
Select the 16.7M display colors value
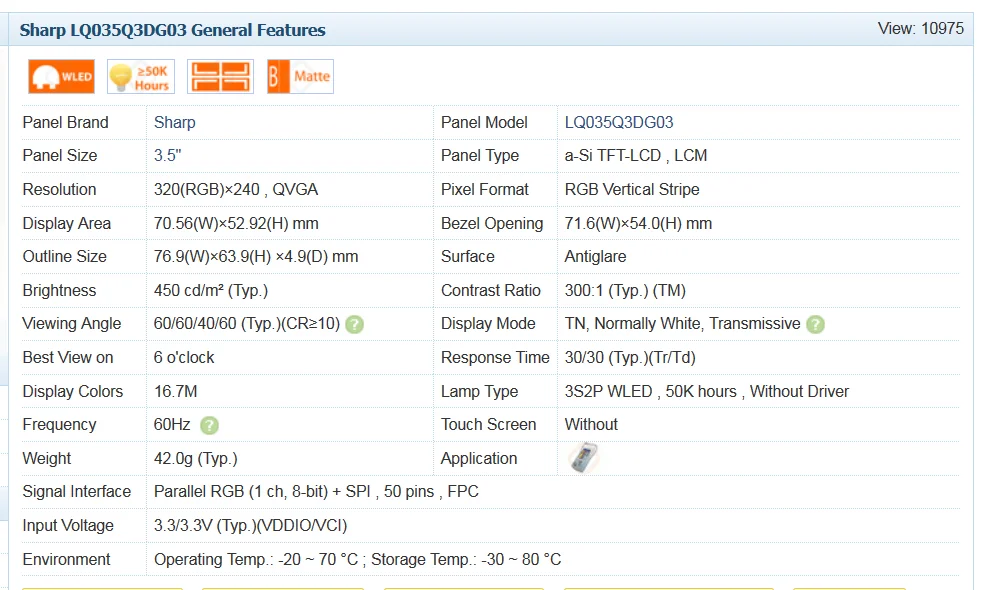click(x=176, y=391)
